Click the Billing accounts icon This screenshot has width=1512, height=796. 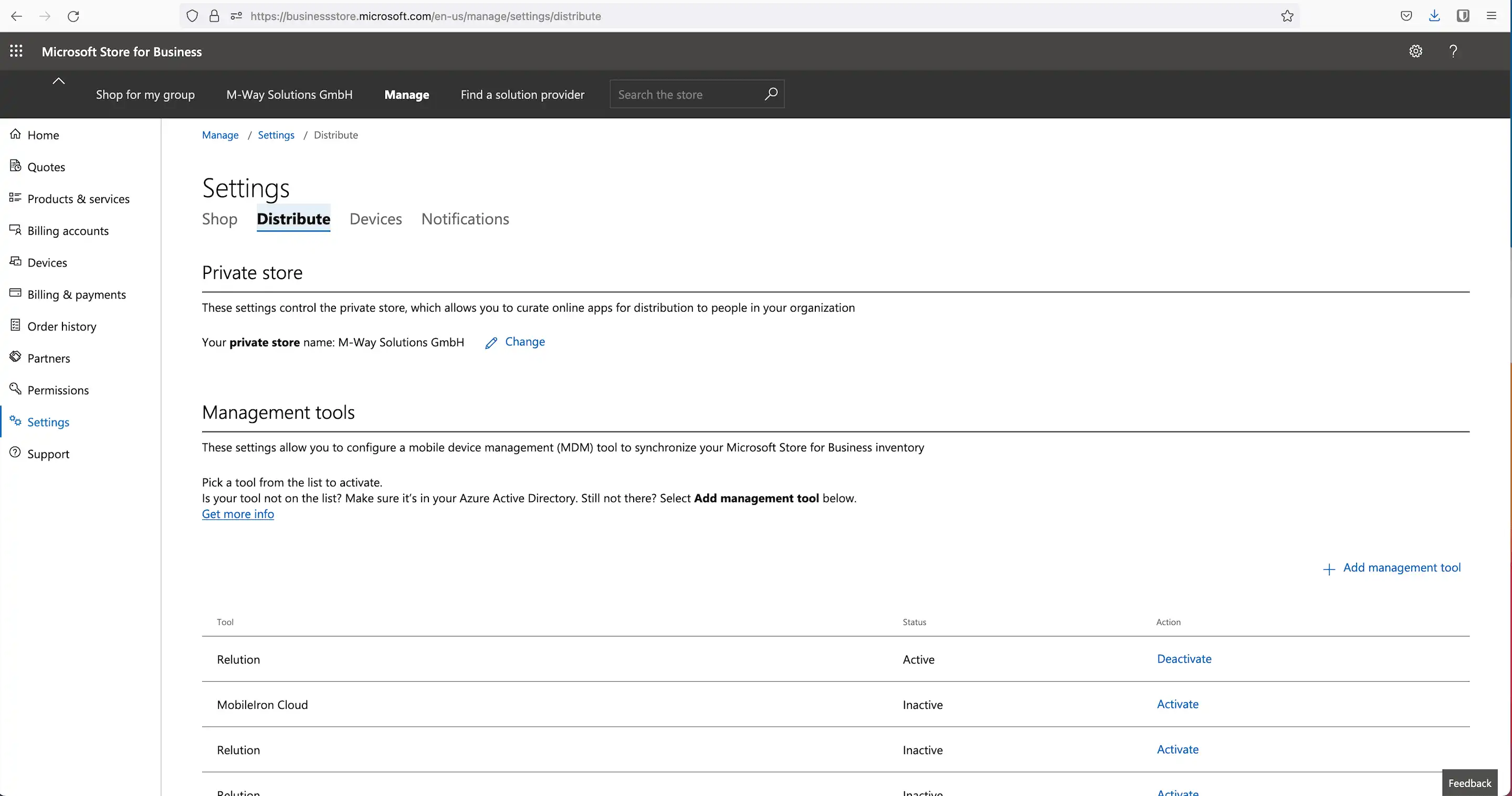click(15, 229)
